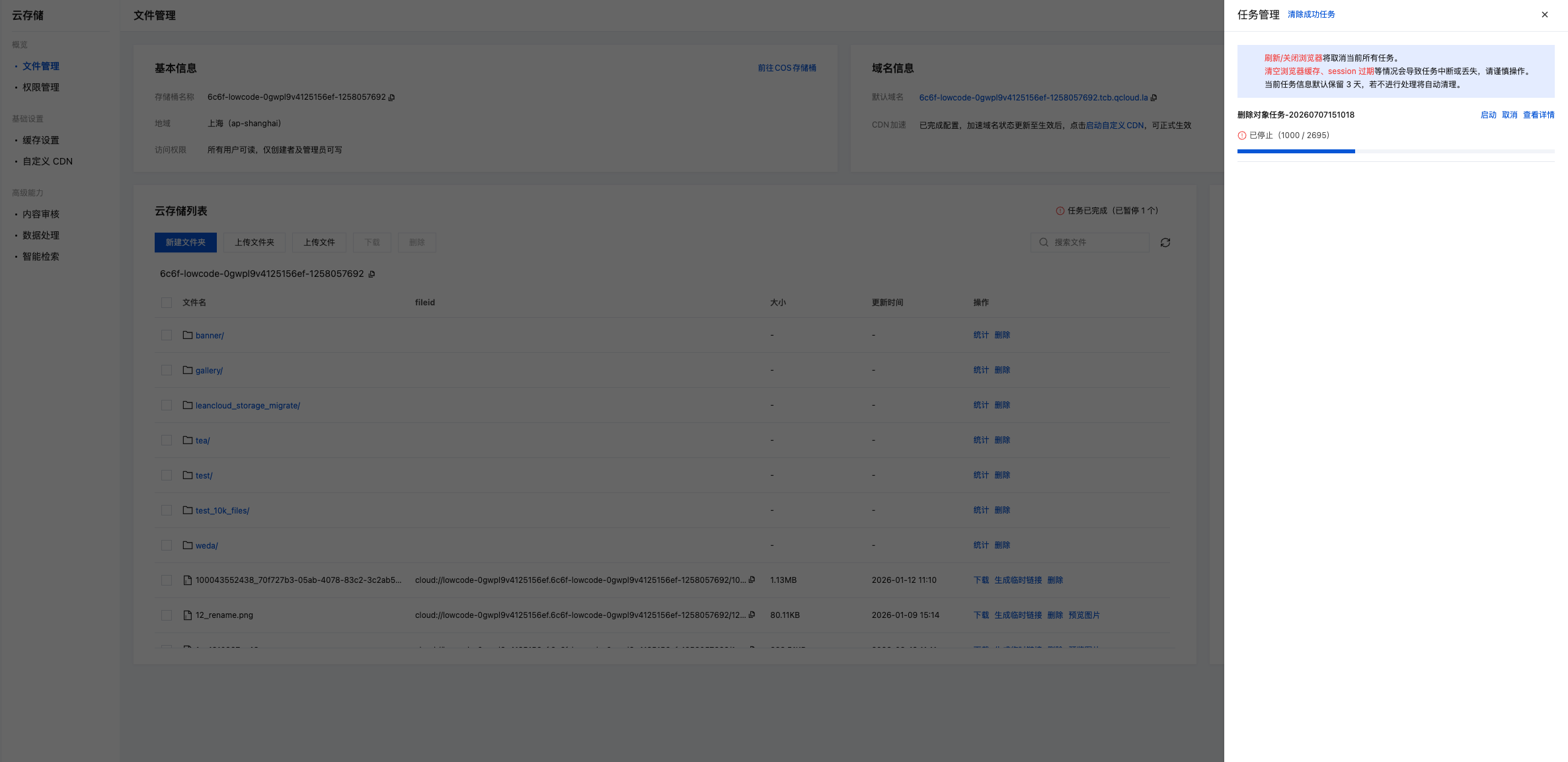Copy the default domain name icon
1568x762 pixels.
pyautogui.click(x=1154, y=98)
